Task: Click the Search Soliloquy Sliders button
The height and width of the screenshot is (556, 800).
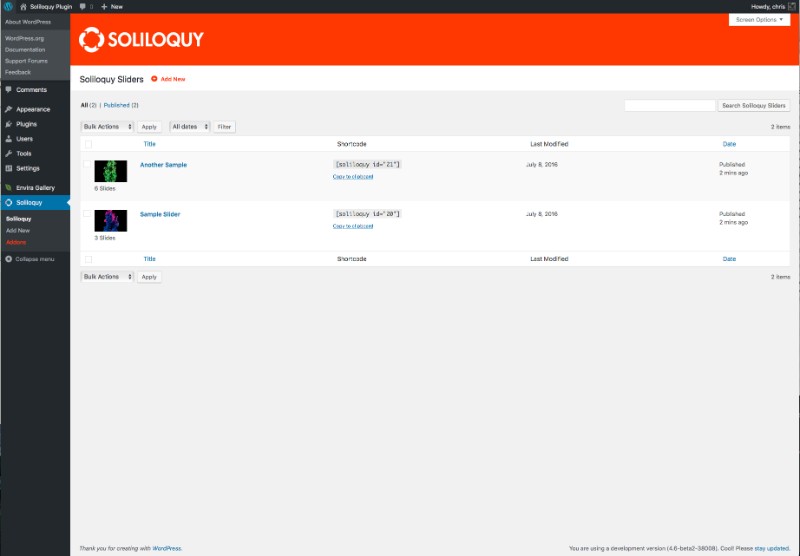Action: pyautogui.click(x=754, y=106)
